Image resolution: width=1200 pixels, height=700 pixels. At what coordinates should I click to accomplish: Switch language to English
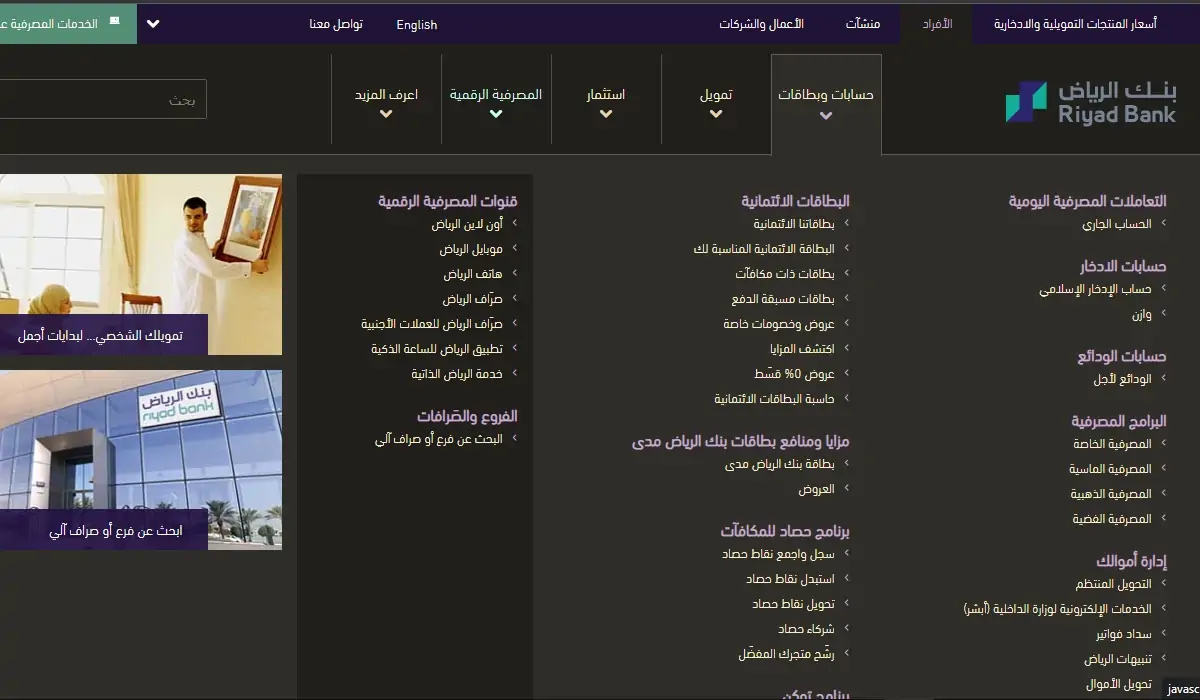[417, 25]
